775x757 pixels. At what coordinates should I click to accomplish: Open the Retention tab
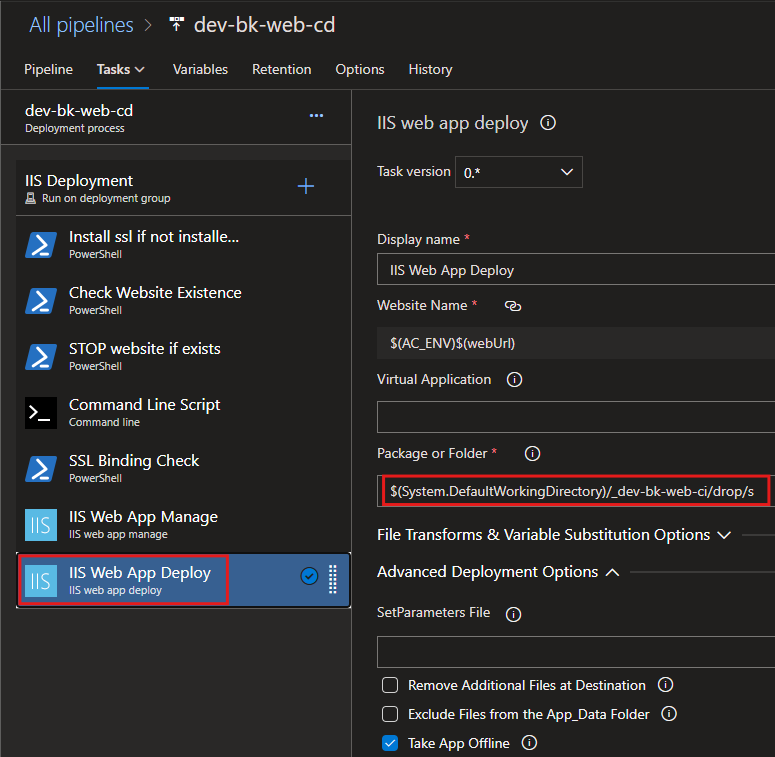pos(282,69)
